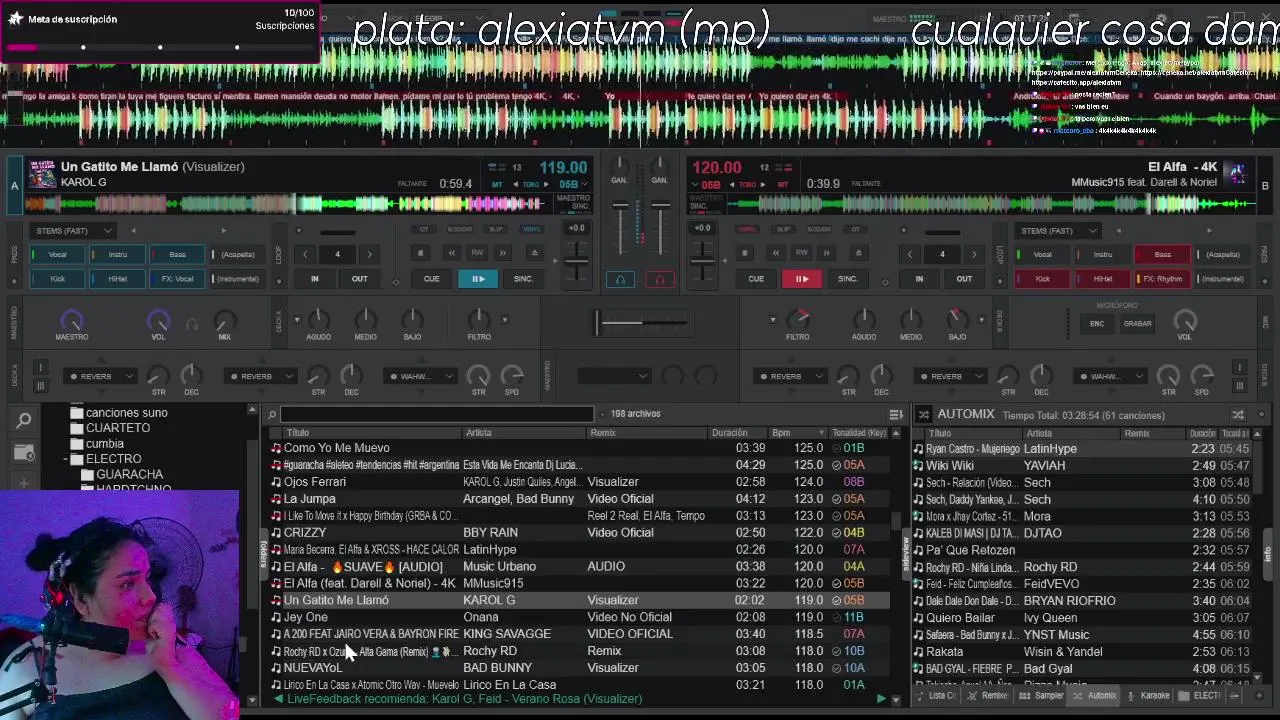This screenshot has height=720, width=1280.
Task: Sort file list by Artista column
Action: point(524,433)
